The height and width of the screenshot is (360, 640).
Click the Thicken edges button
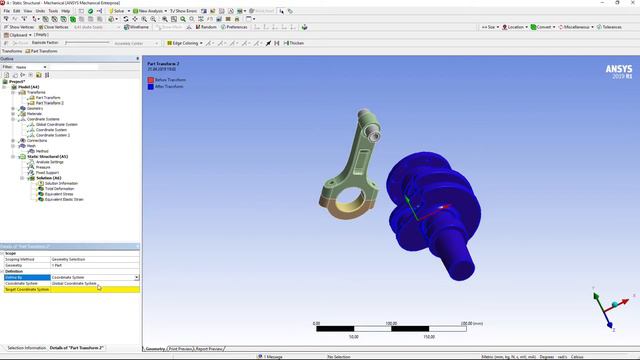(294, 43)
